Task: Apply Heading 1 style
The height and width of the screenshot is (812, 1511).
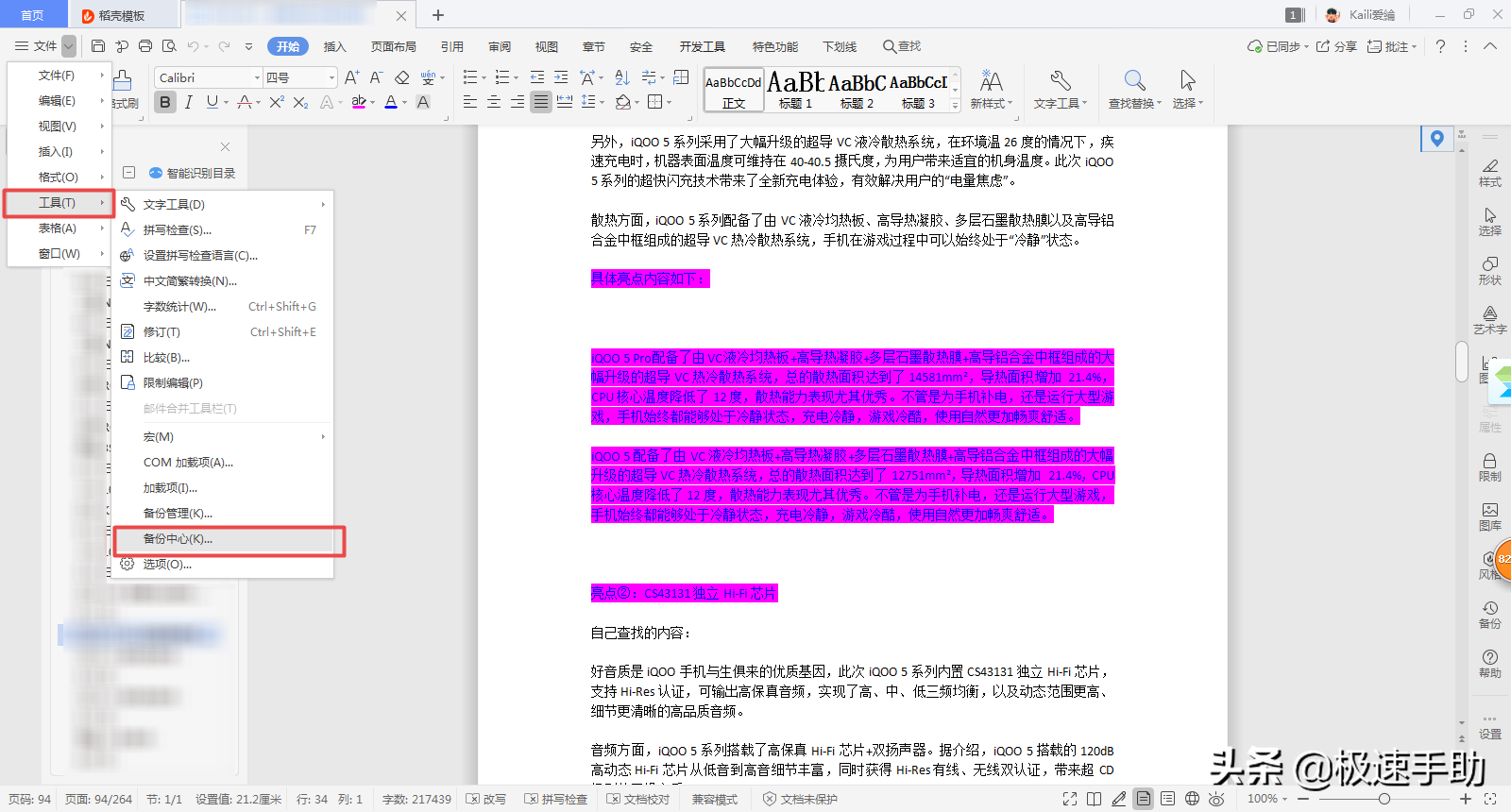Action: click(795, 92)
